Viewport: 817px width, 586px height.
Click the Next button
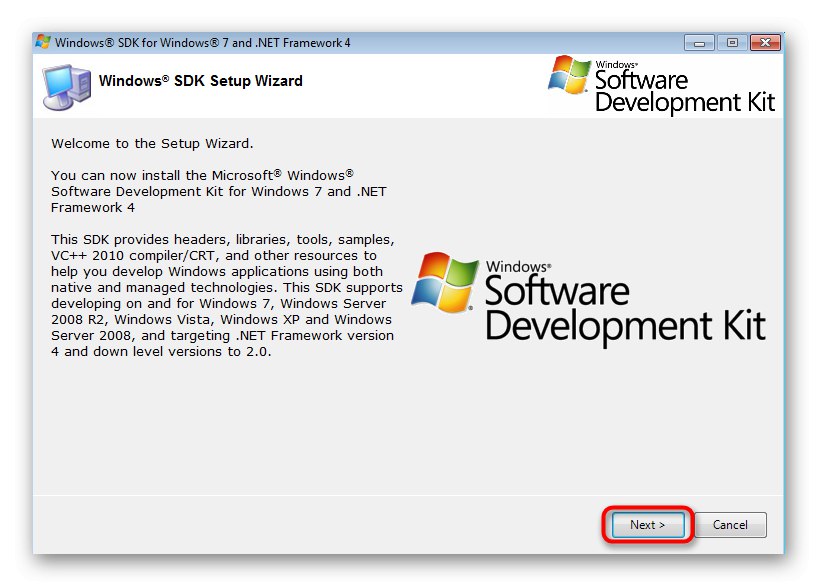(648, 525)
